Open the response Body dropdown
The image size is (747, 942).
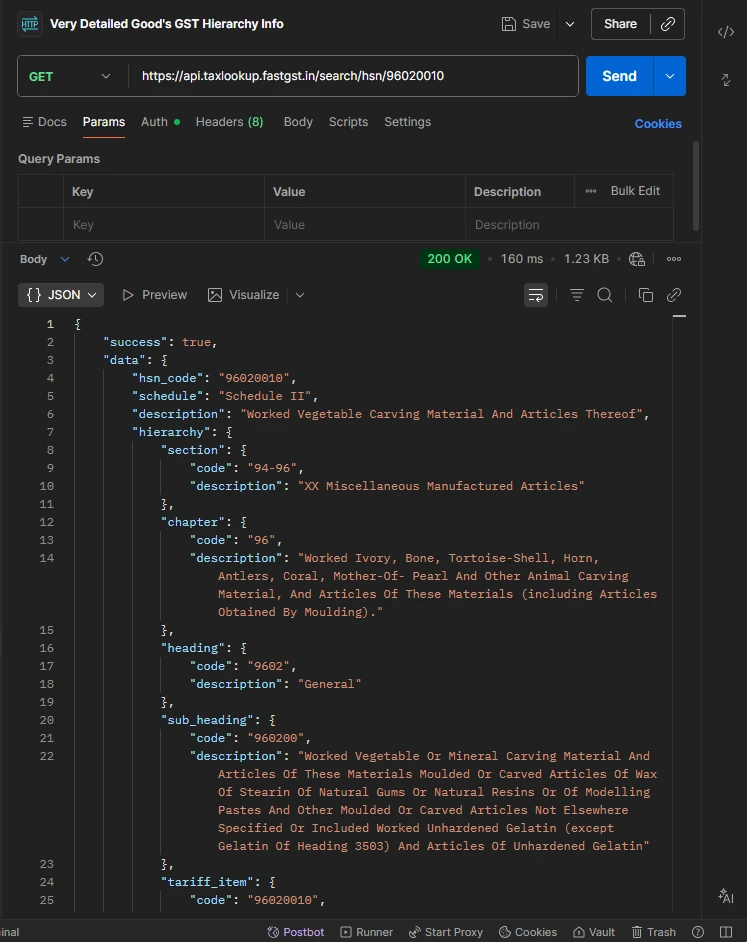coord(44,259)
